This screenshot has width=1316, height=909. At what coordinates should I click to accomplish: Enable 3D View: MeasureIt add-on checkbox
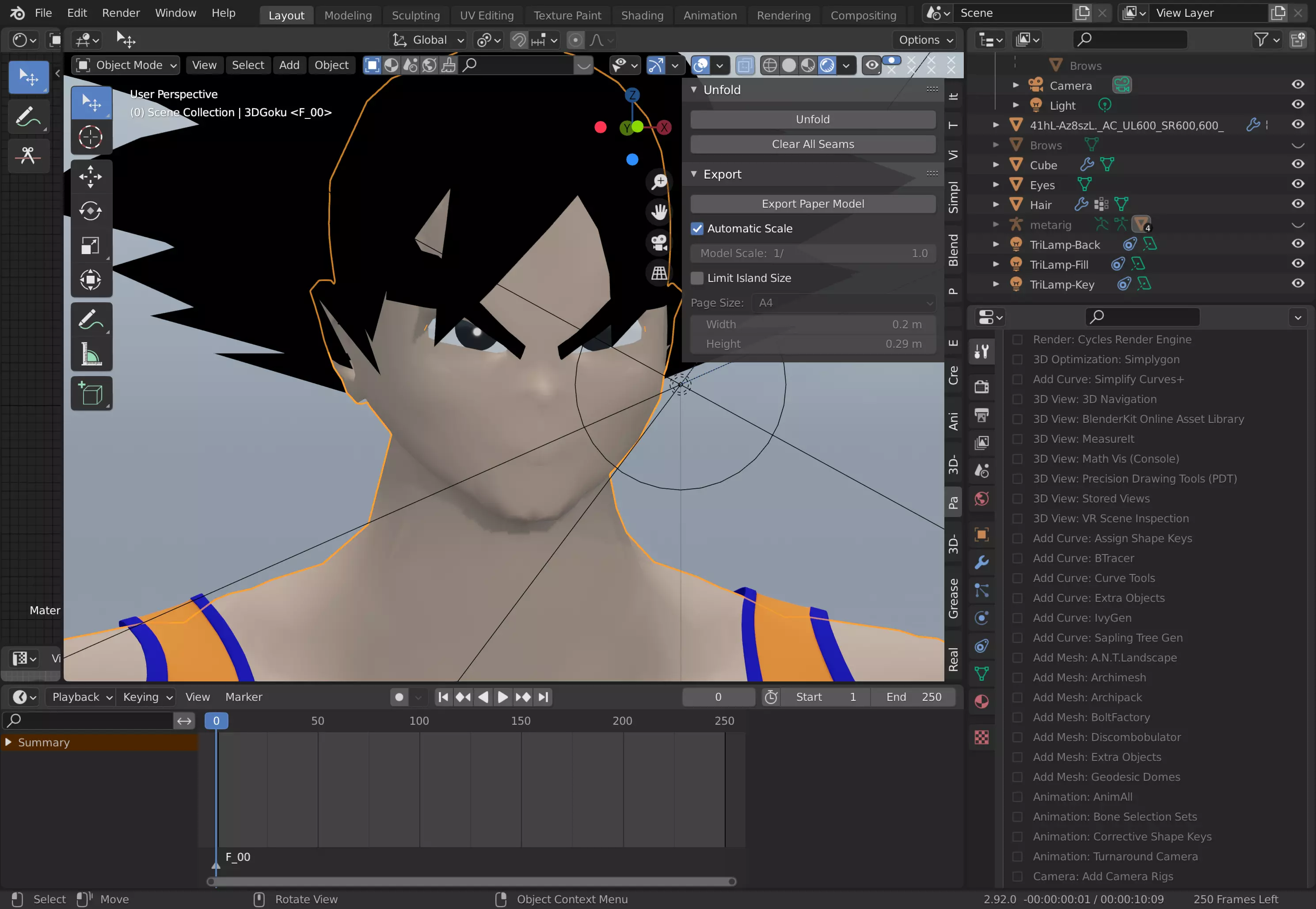click(x=1017, y=439)
